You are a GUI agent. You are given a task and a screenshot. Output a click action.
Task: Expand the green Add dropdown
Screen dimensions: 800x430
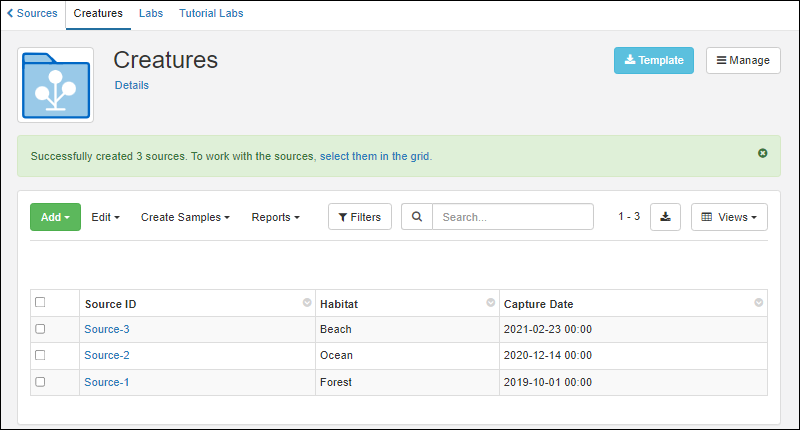(55, 217)
